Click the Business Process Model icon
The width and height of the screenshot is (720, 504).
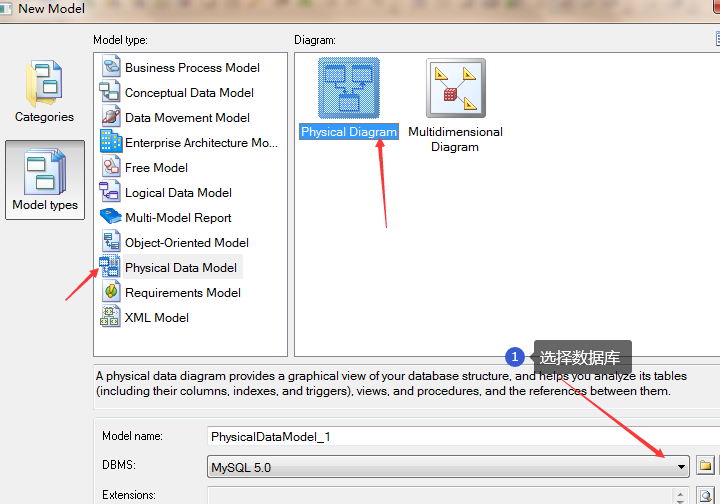109,68
